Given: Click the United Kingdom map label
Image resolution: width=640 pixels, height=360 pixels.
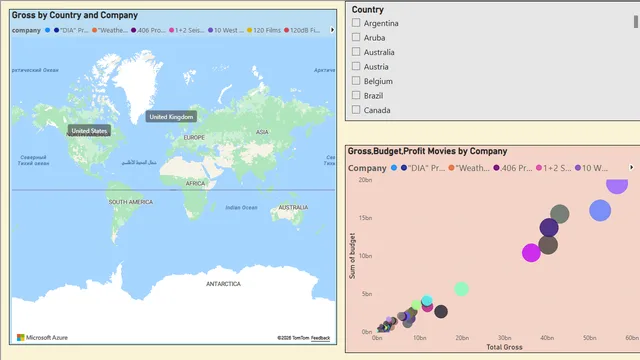Looking at the screenshot, I should click(171, 117).
